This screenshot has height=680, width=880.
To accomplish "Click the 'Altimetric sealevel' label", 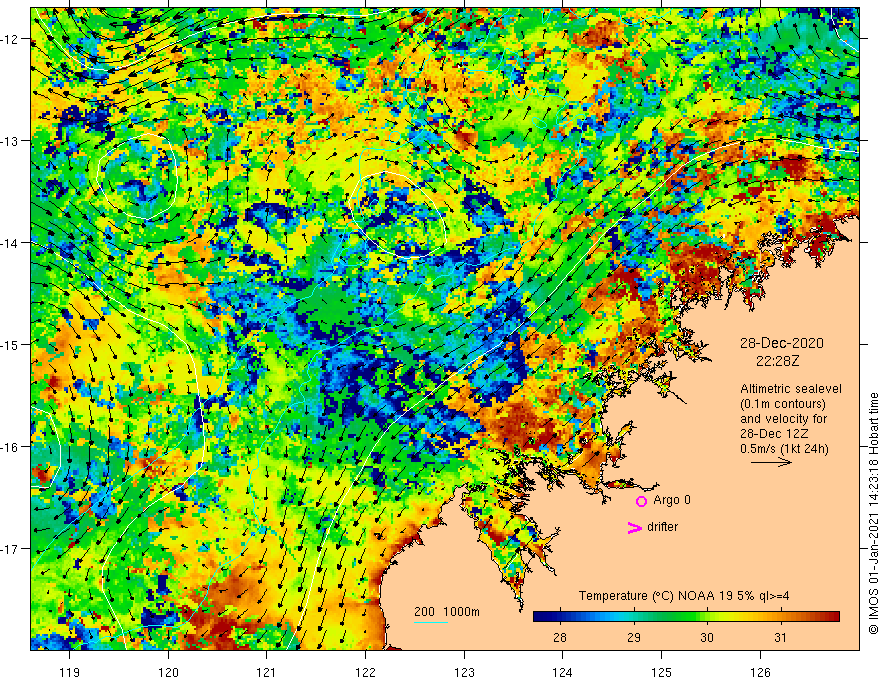I will tap(791, 389).
